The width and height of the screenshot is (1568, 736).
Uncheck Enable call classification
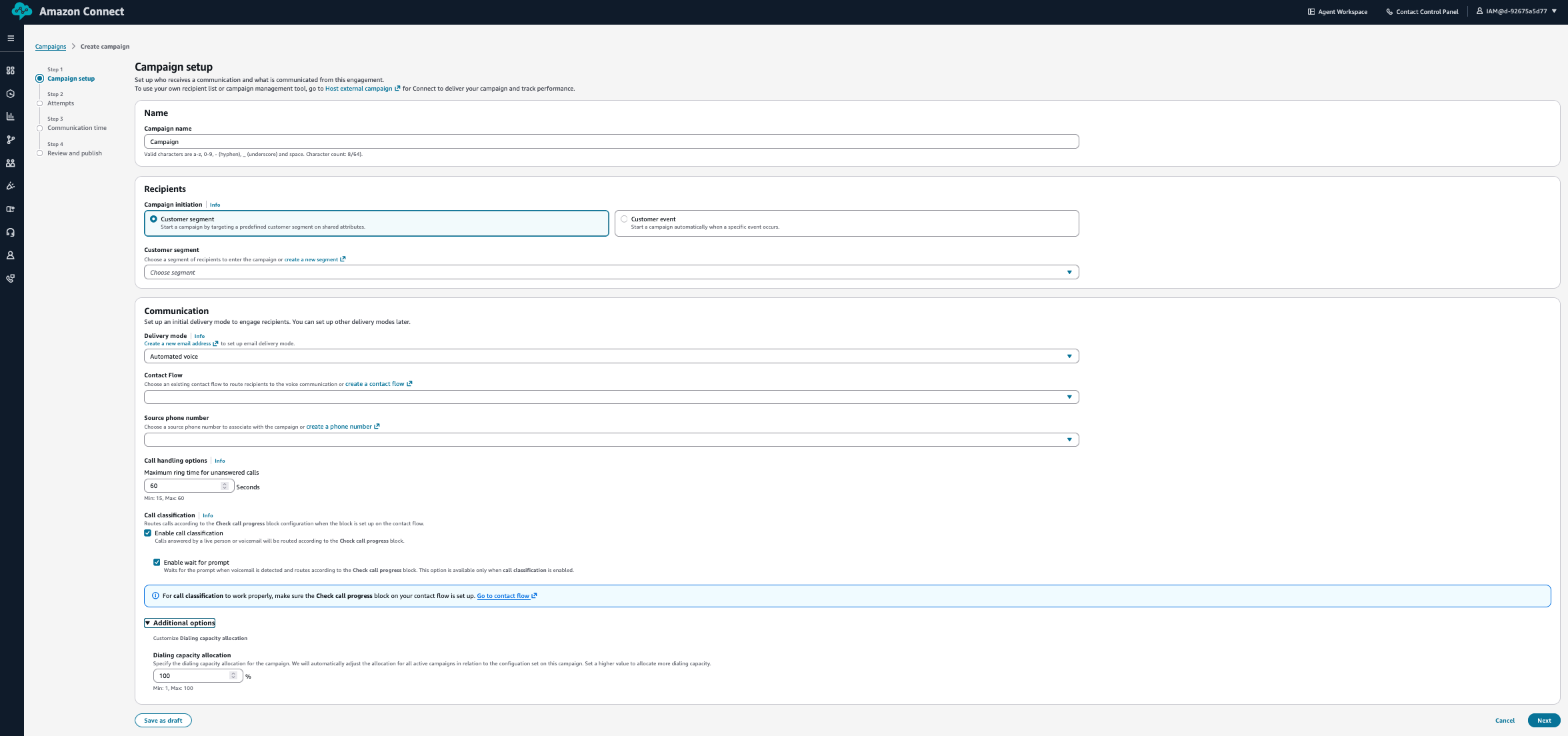148,533
